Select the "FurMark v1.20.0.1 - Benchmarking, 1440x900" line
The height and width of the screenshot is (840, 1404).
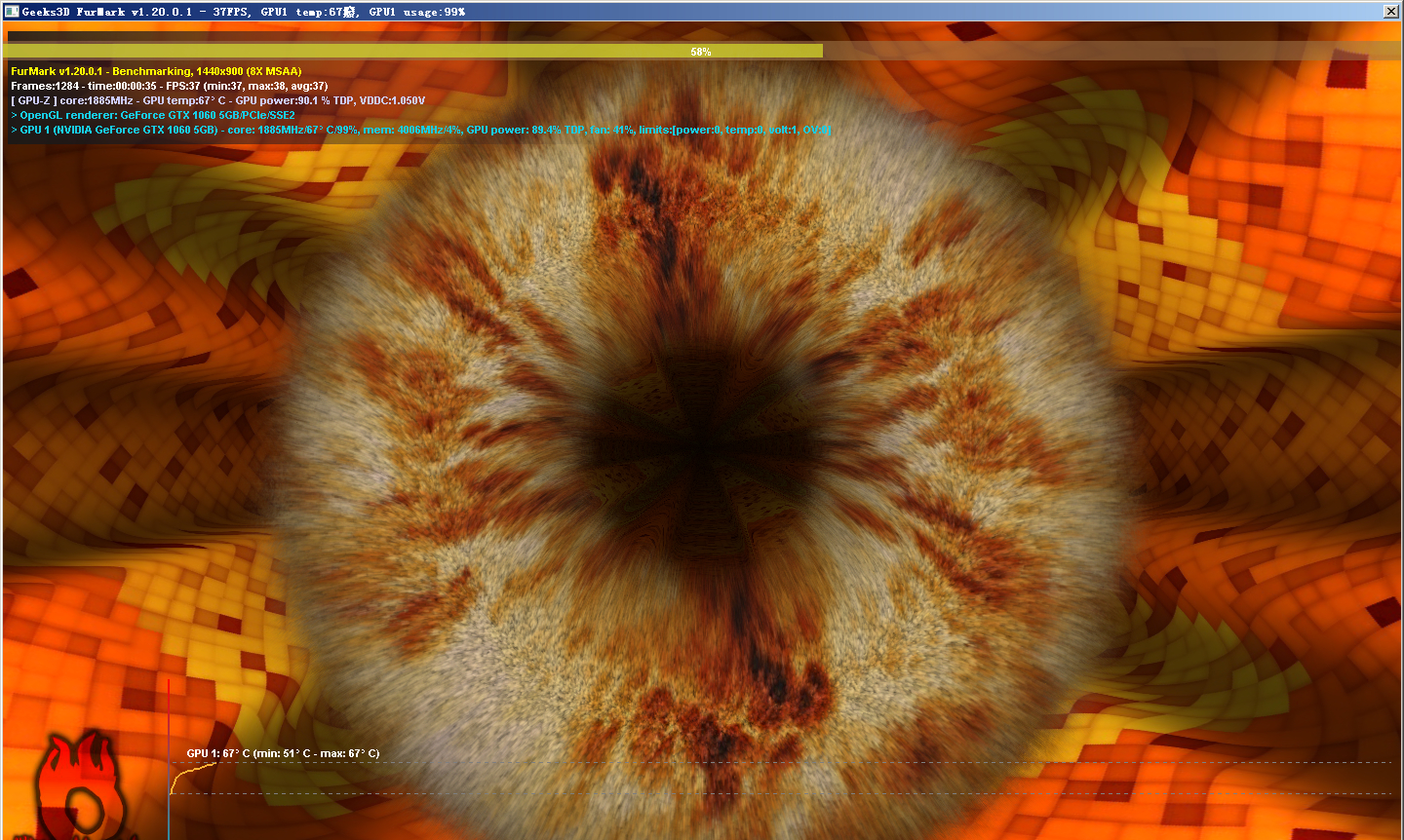(x=156, y=71)
